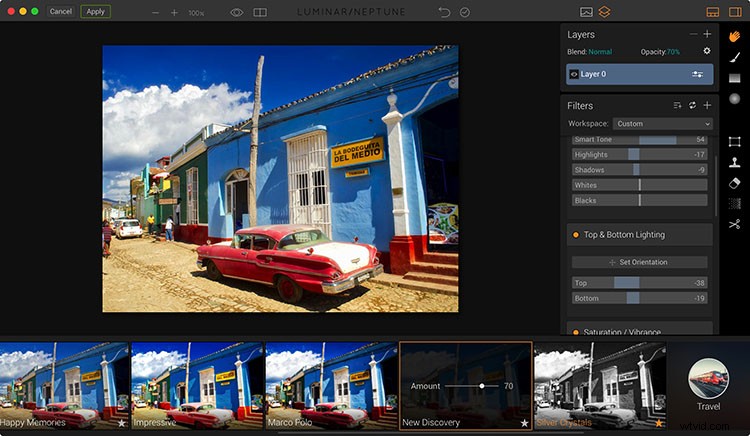Favorite the Happy Memories preset star

click(122, 423)
